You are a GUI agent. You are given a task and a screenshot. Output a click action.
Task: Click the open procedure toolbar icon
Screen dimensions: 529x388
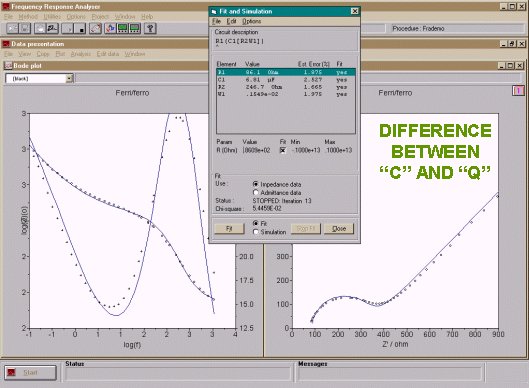click(x=12, y=28)
